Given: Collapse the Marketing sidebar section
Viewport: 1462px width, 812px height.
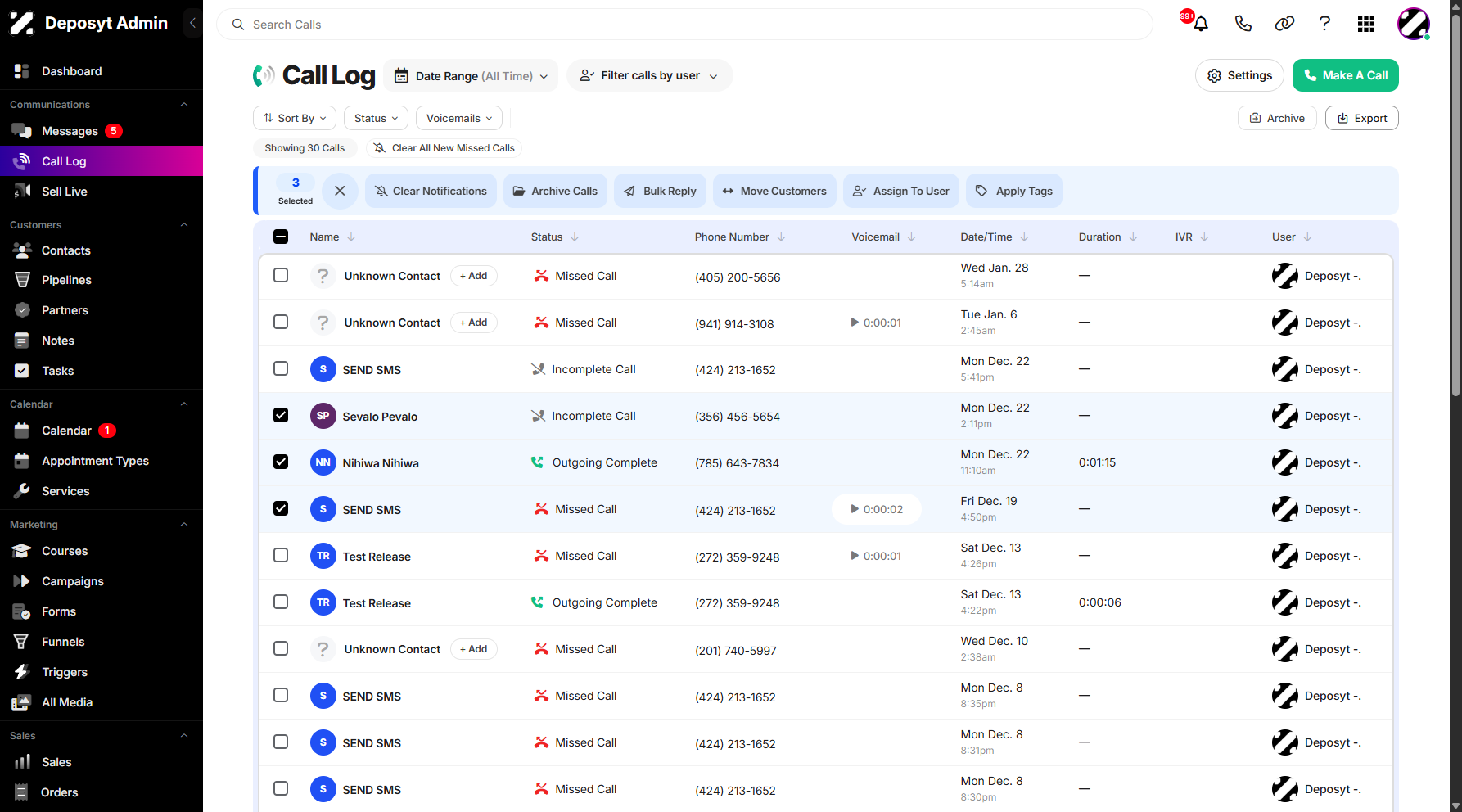Looking at the screenshot, I should point(184,525).
